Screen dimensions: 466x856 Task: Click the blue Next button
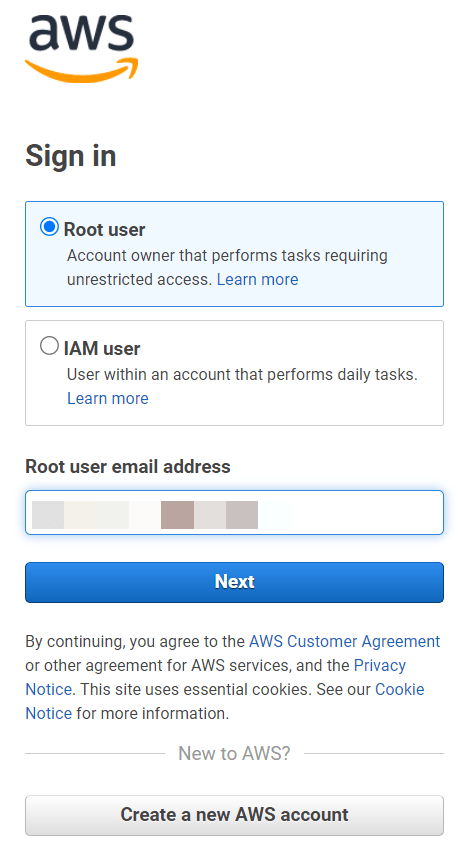[x=234, y=582]
